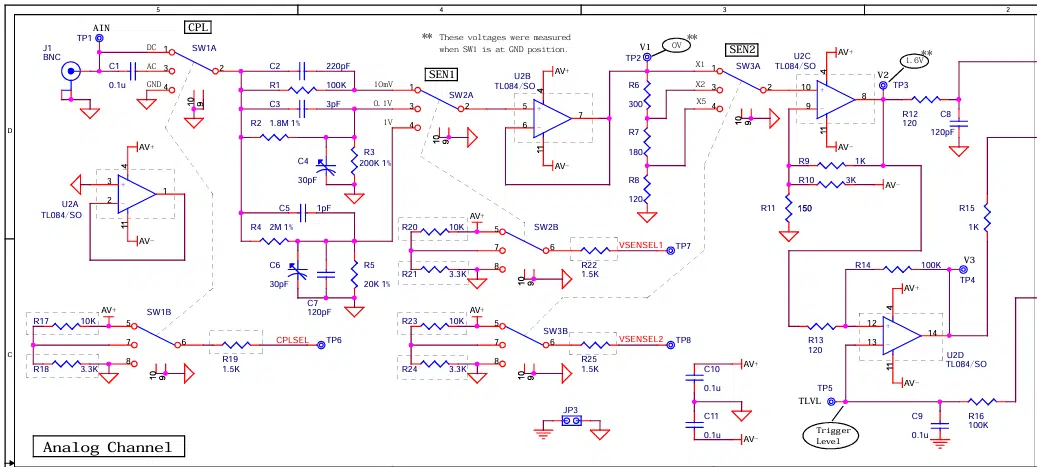Select the SW3B switch label
This screenshot has height=467, width=1037.
point(556,330)
